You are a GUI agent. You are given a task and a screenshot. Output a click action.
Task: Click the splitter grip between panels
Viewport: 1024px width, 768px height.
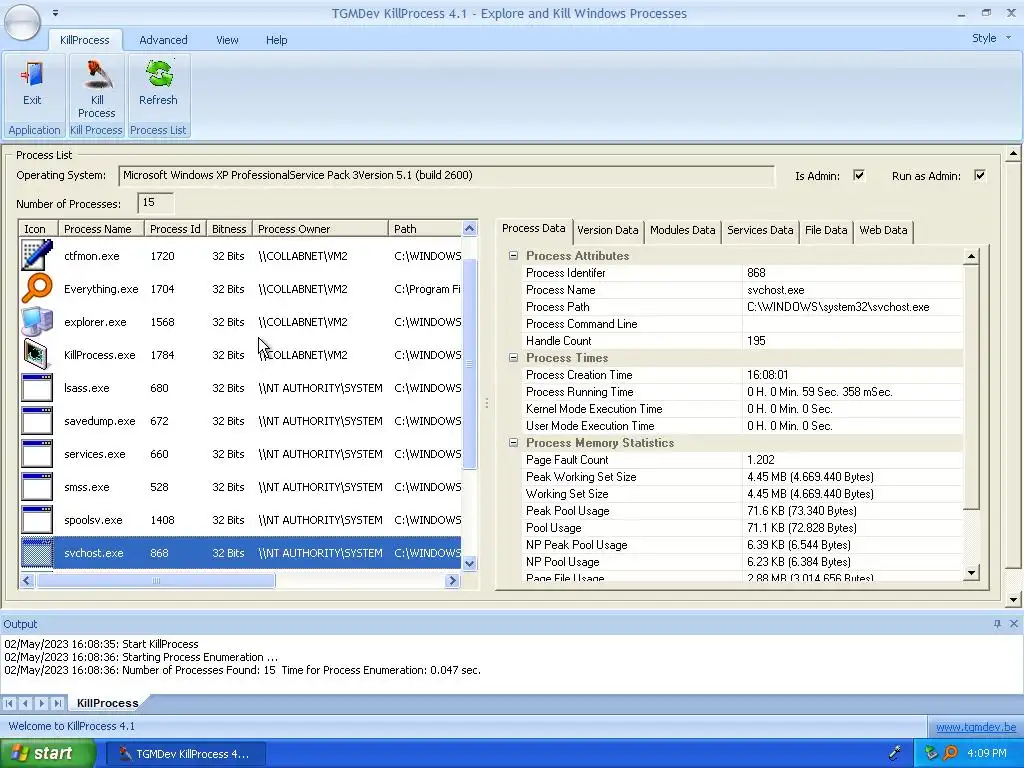pyautogui.click(x=487, y=404)
